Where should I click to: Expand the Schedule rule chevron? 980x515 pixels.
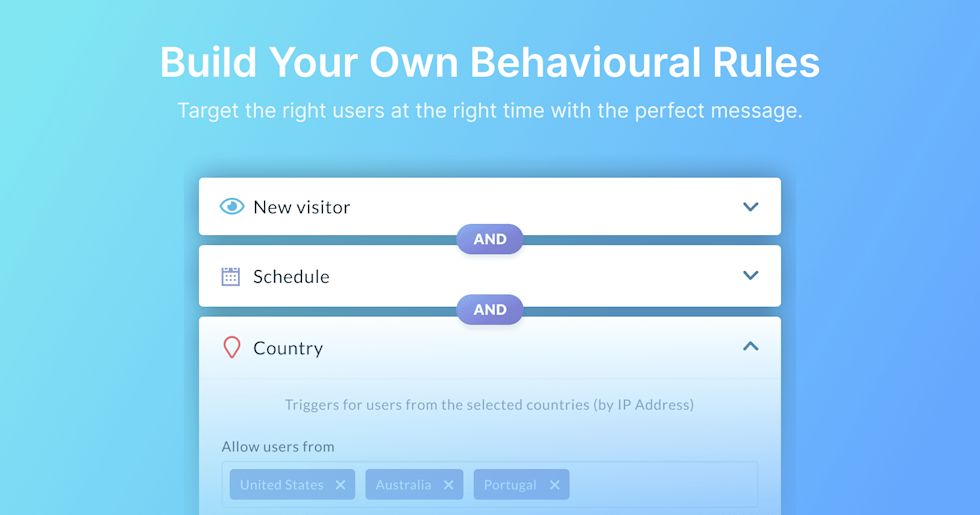click(751, 276)
